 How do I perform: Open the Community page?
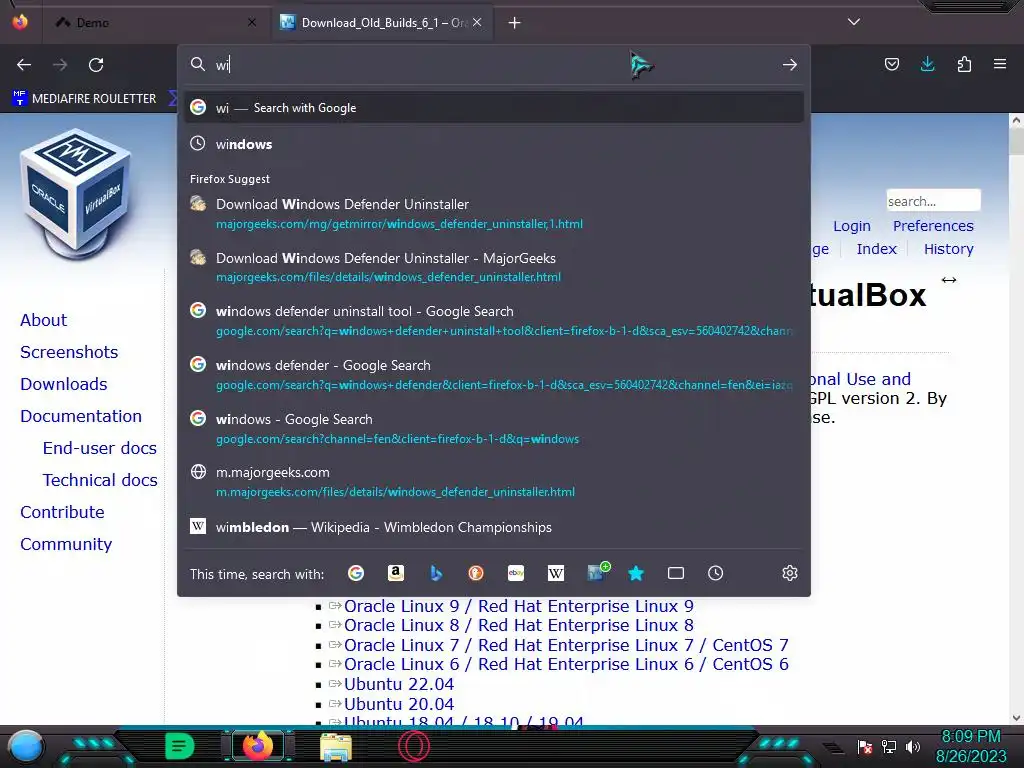coord(66,544)
